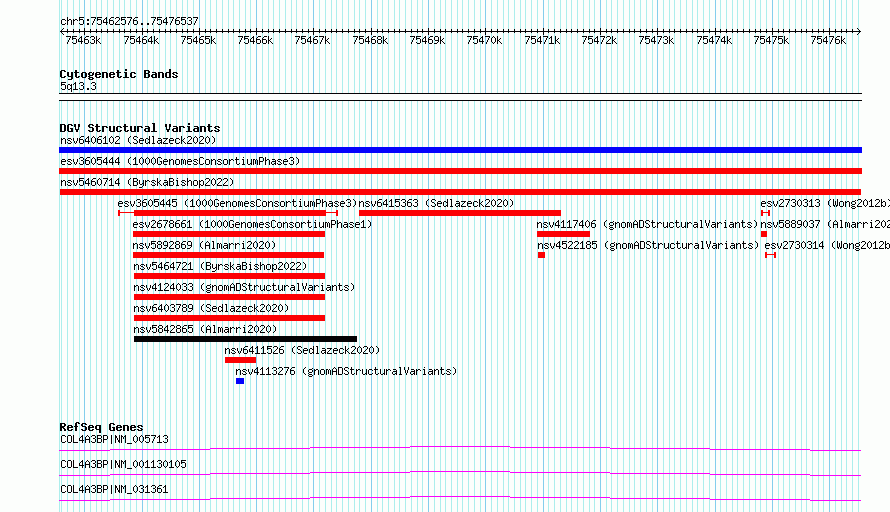
Task: Open the nsv6415363 (Sedlazeck2020) label
Action: pos(436,203)
